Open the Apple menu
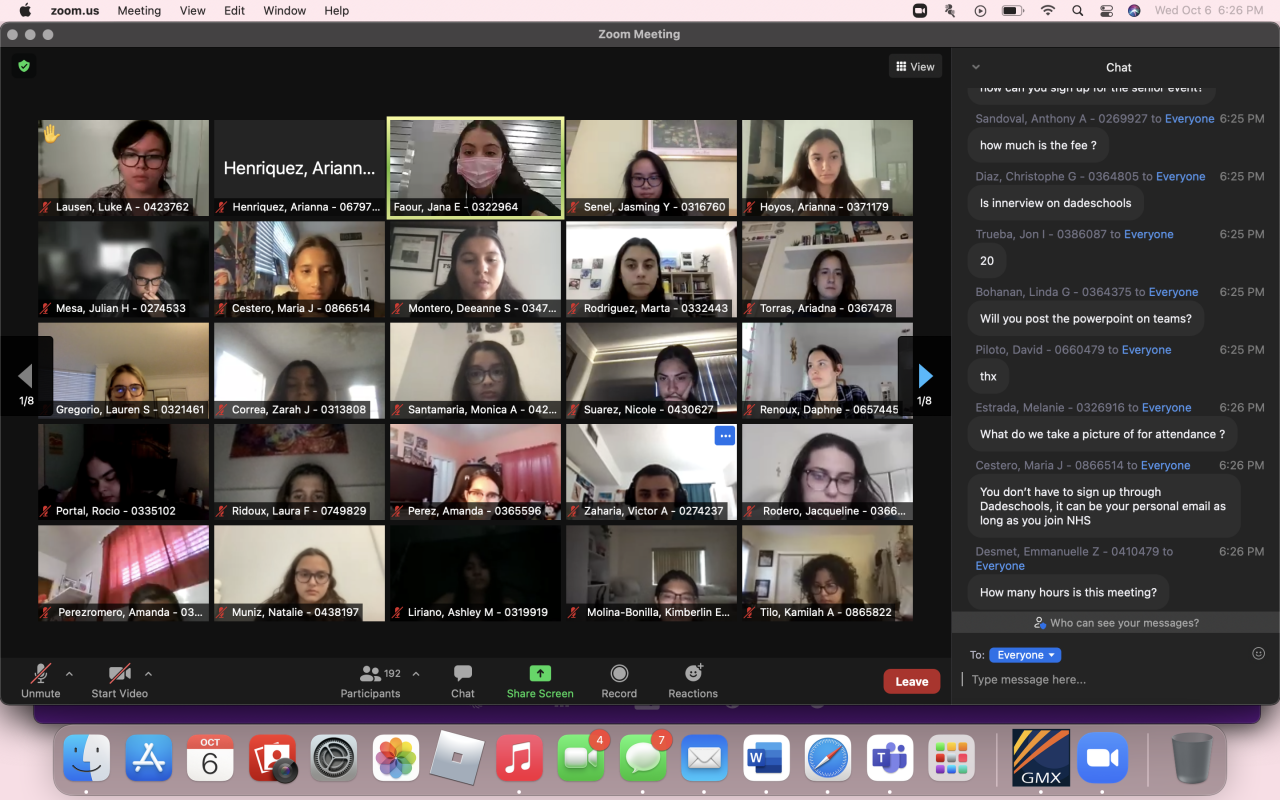Viewport: 1280px width, 800px height. (25, 11)
